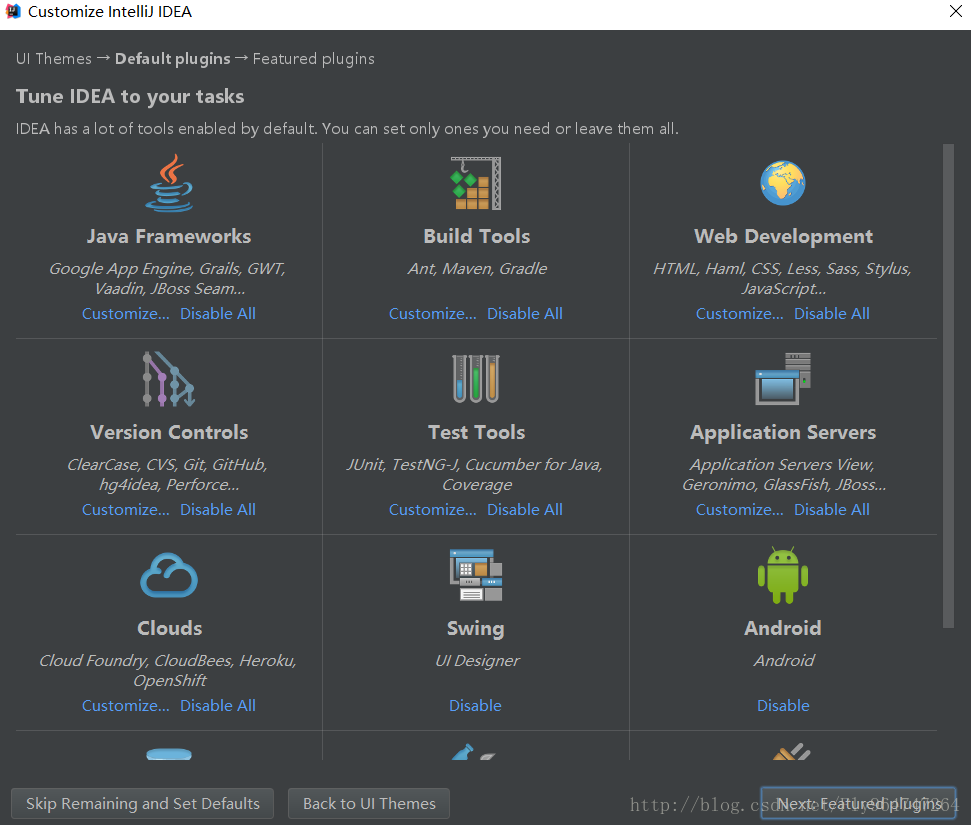971x825 pixels.
Task: Click the Clouds cloud icon
Action: pos(169,575)
